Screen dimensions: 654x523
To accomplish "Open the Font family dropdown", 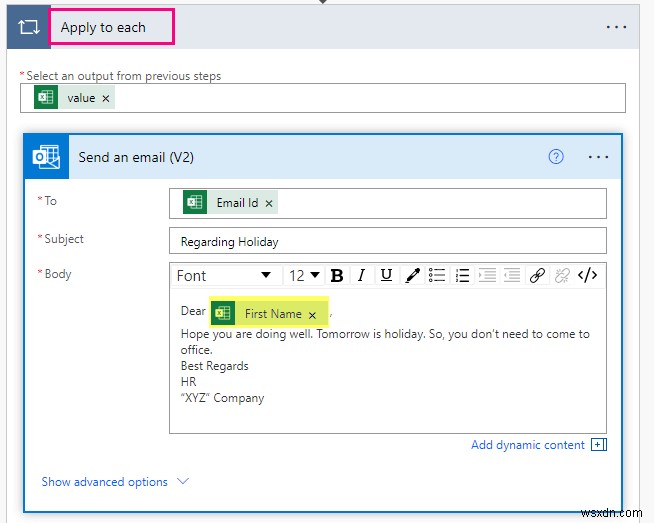I will click(225, 276).
